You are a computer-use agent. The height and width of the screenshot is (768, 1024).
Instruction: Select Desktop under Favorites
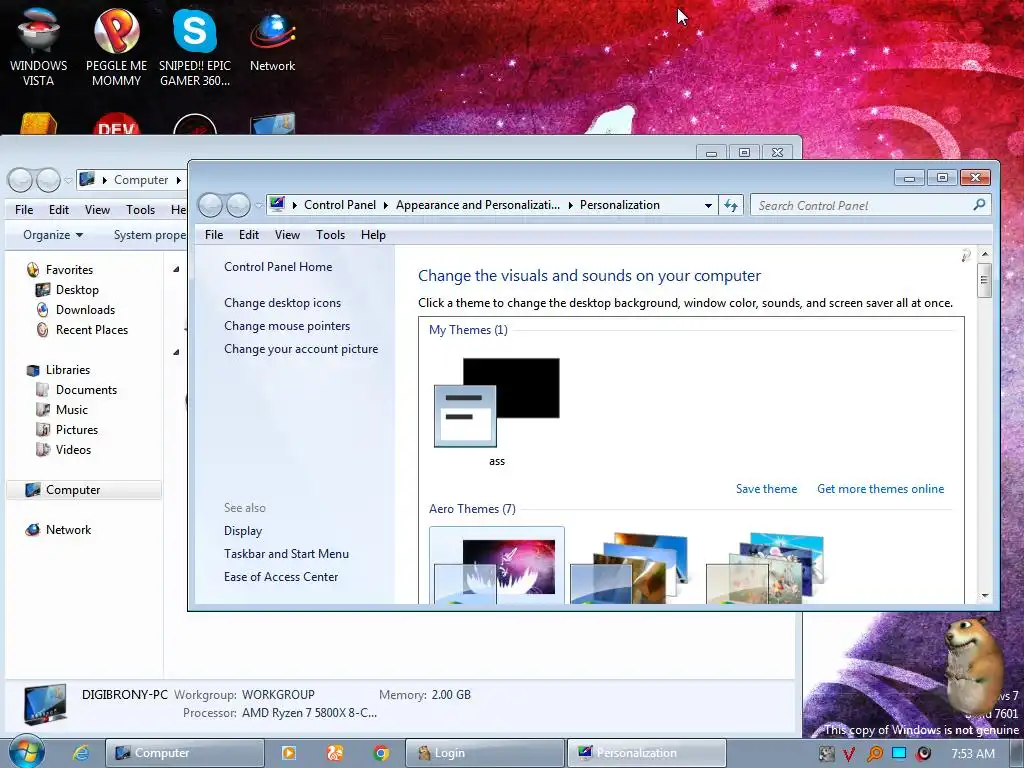77,290
